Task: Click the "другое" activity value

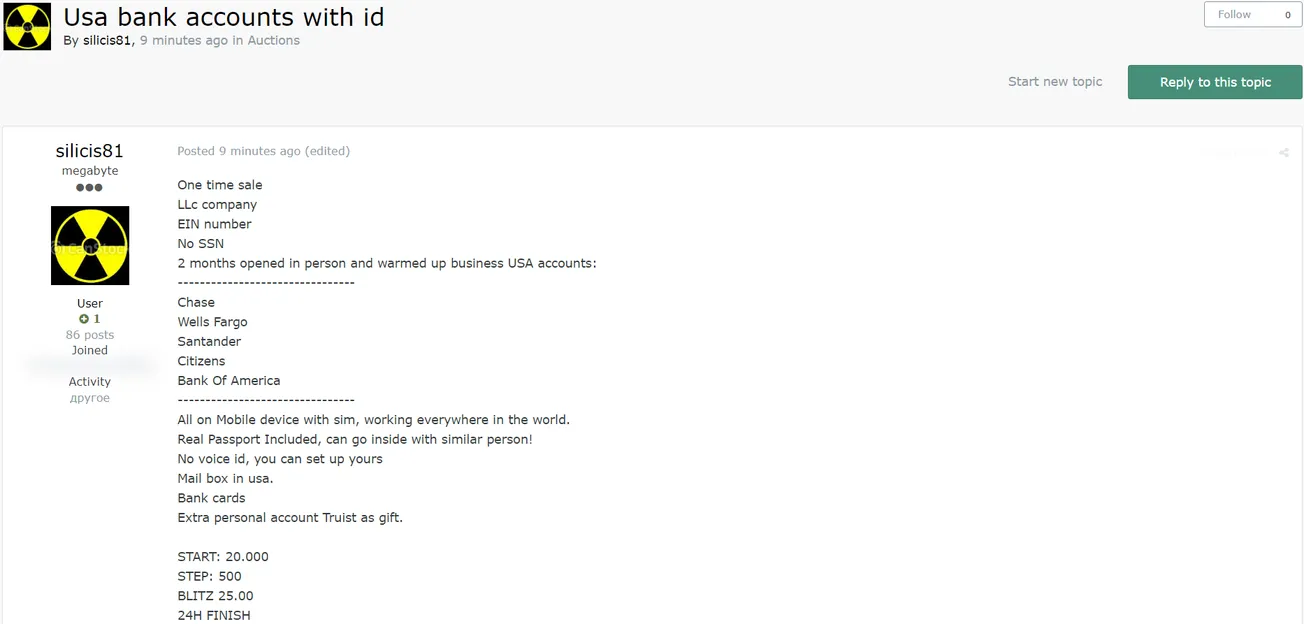Action: pyautogui.click(x=90, y=398)
